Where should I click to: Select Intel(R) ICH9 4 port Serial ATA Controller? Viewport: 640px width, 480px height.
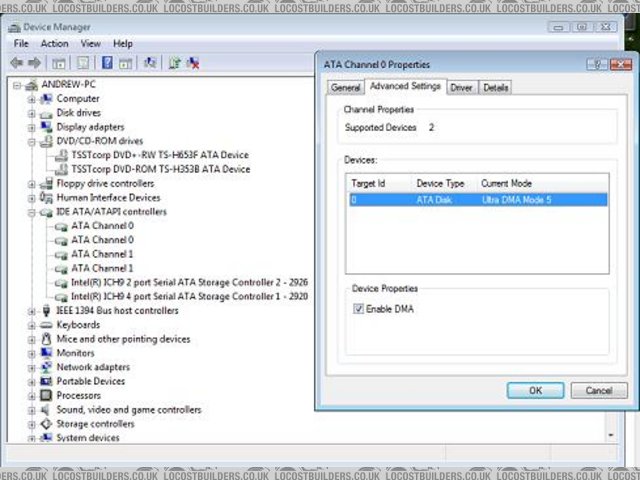pyautogui.click(x=189, y=296)
